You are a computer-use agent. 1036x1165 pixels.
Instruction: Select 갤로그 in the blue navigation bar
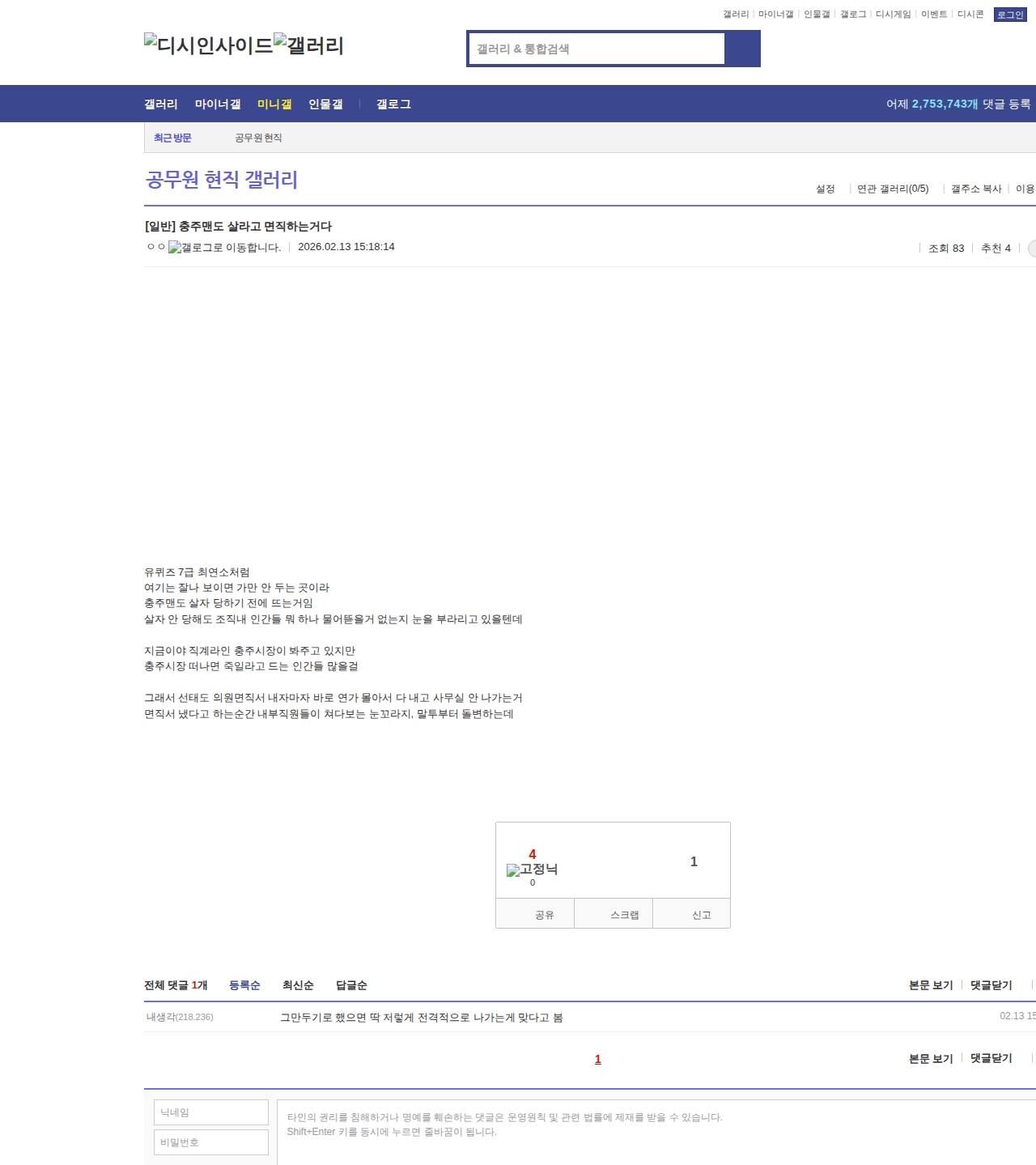pos(393,104)
